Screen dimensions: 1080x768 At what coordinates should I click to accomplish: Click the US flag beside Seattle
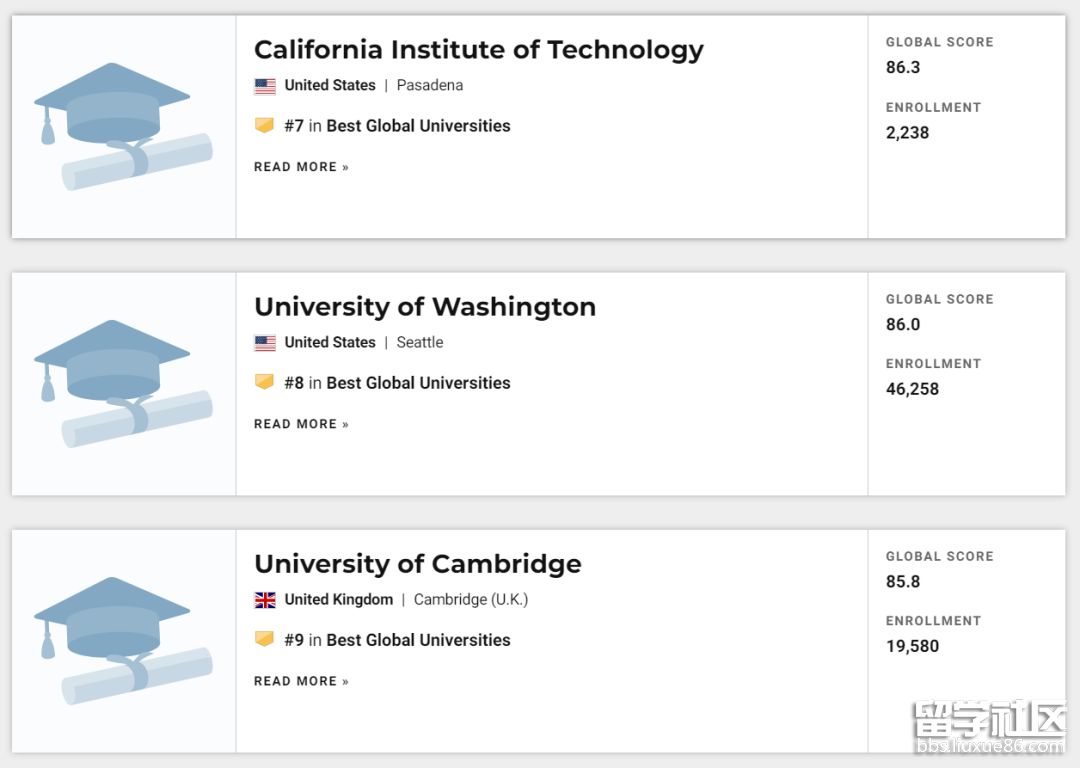pyautogui.click(x=265, y=343)
